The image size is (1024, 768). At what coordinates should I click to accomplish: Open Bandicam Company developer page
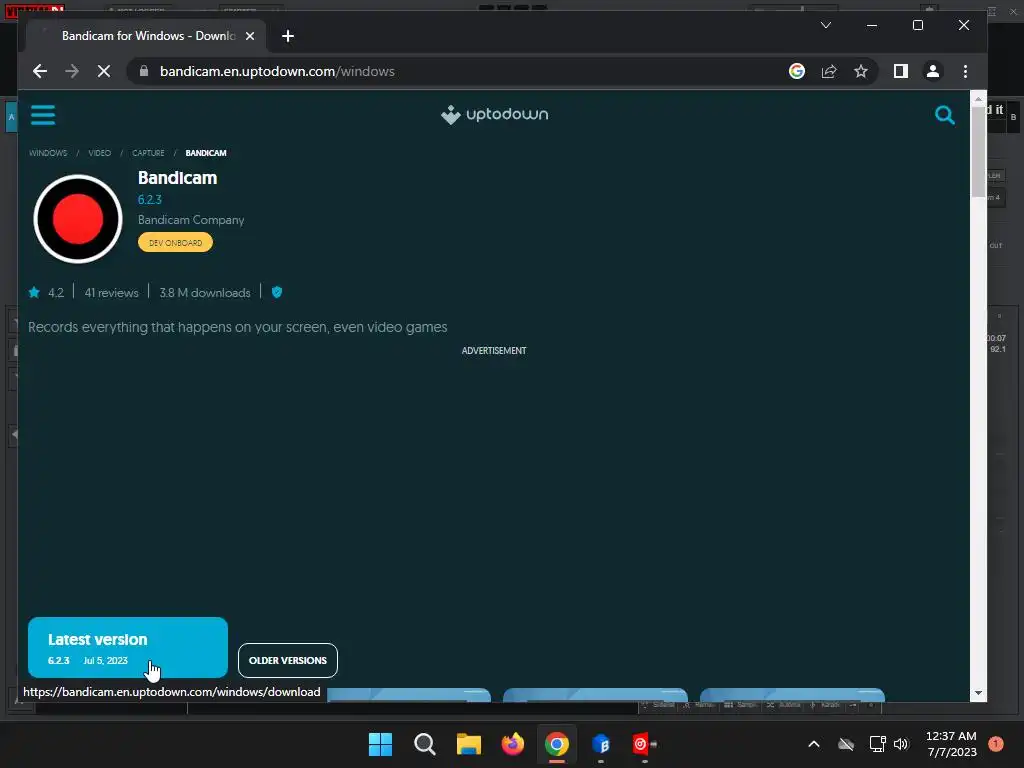[x=191, y=220]
